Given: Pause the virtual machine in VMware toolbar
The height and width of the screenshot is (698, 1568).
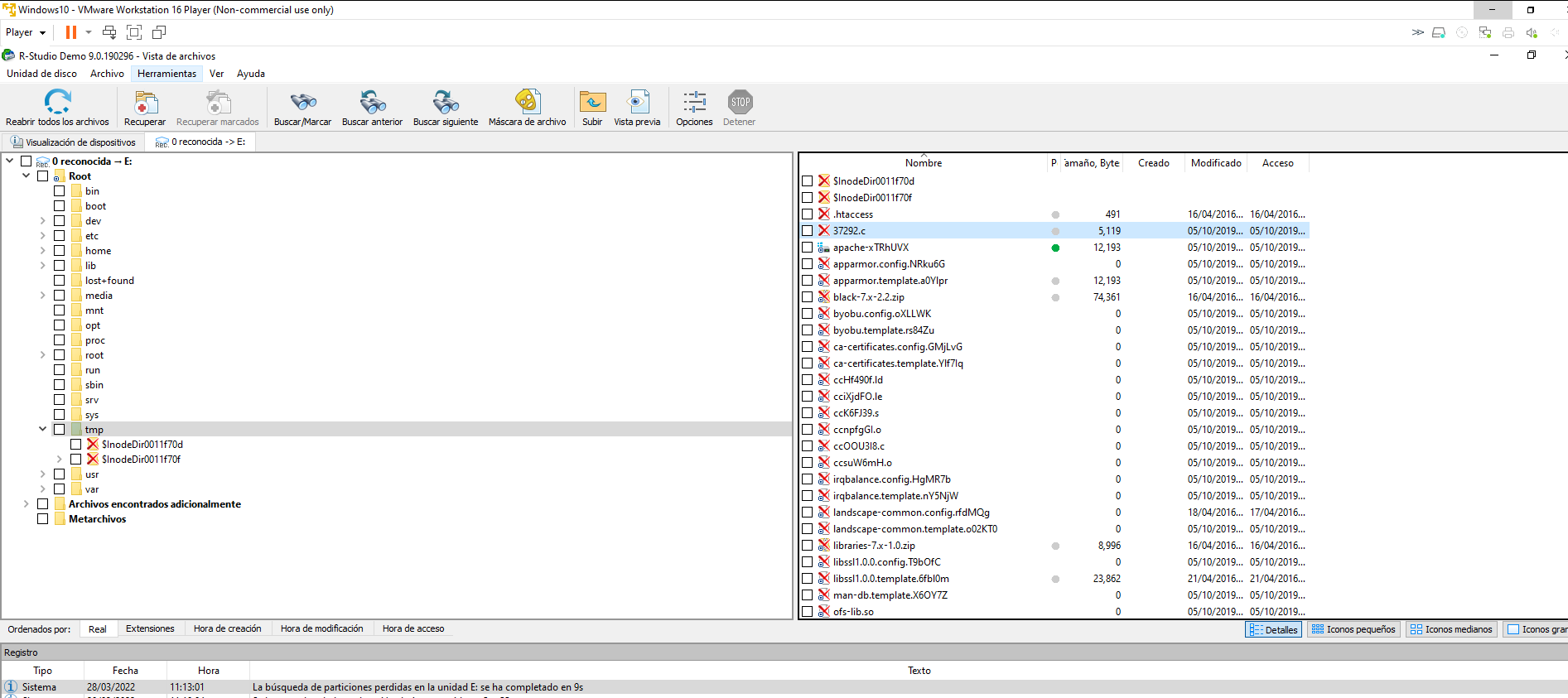Looking at the screenshot, I should [71, 32].
